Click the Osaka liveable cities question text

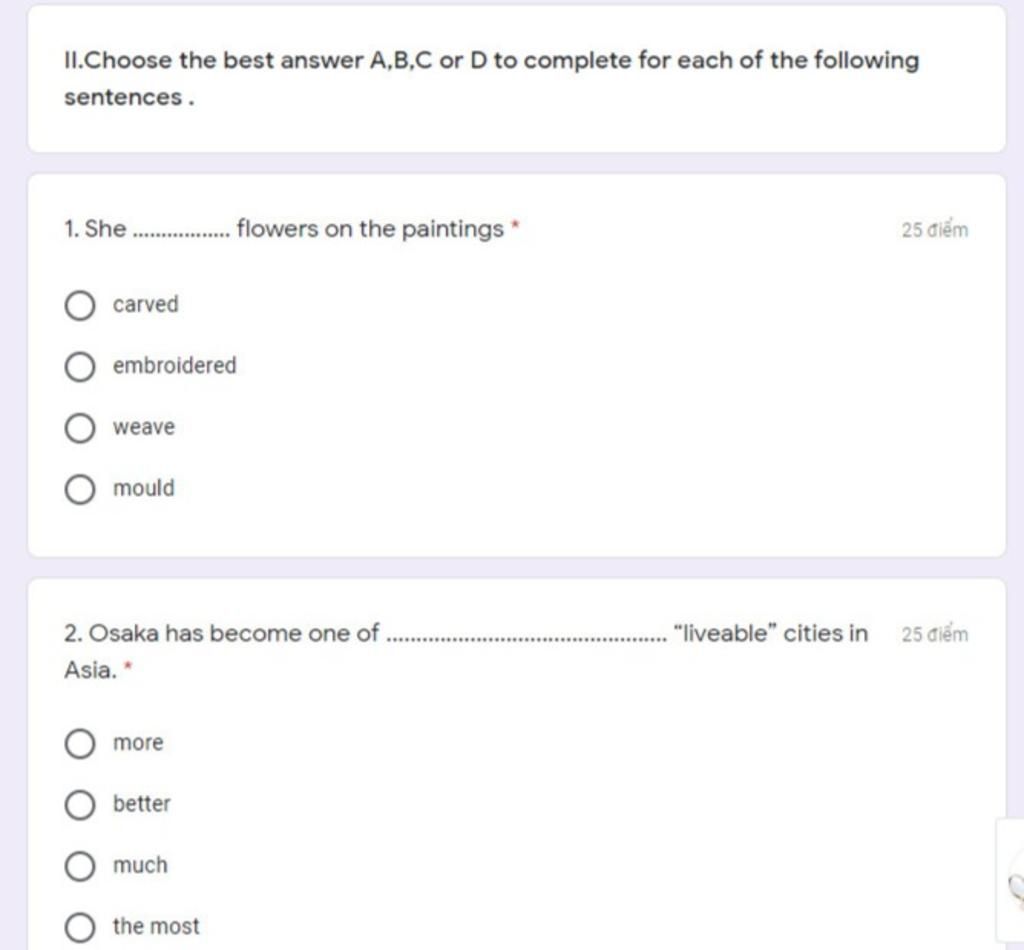pos(466,652)
